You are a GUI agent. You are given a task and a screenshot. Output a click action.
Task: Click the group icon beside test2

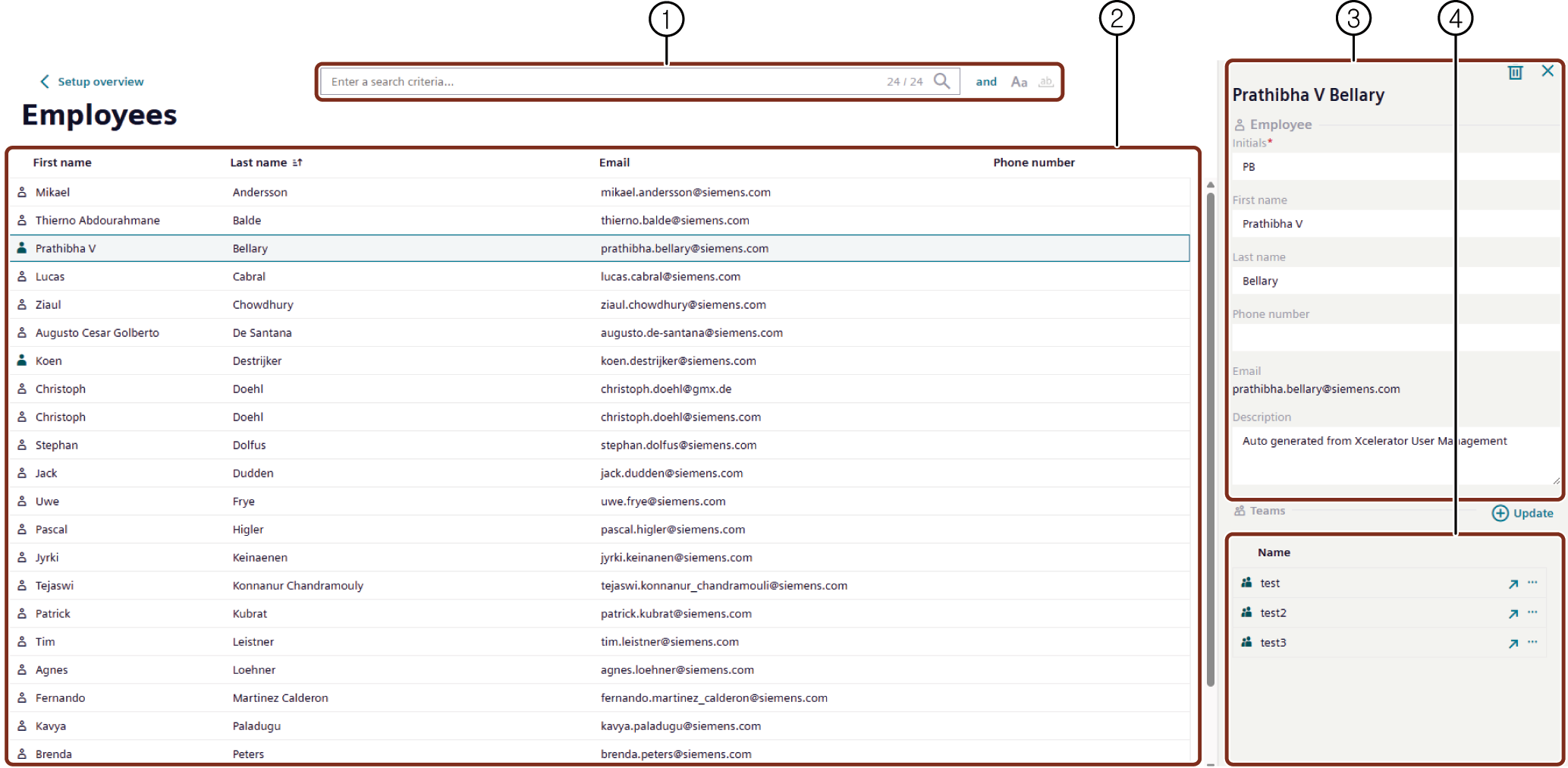point(1246,612)
